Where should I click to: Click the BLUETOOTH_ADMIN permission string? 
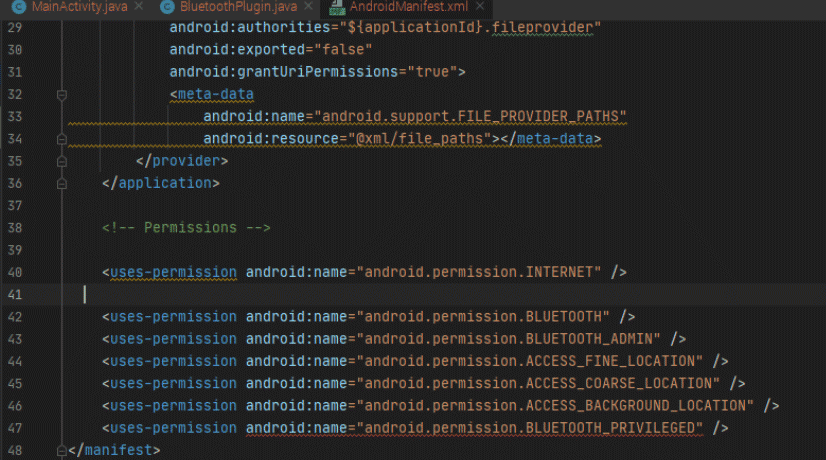(x=508, y=339)
